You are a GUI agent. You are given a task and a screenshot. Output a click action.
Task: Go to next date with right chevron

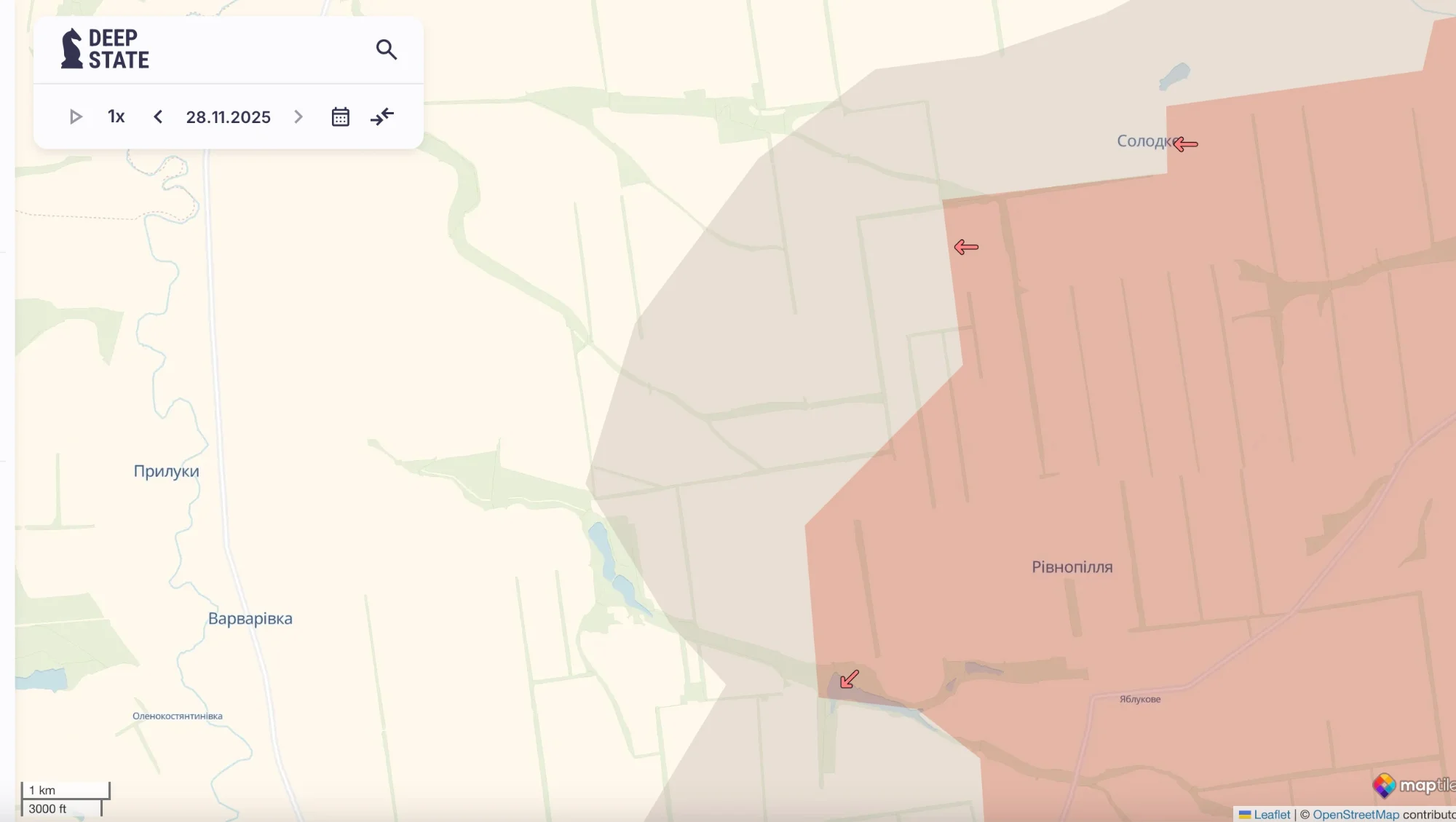point(298,116)
